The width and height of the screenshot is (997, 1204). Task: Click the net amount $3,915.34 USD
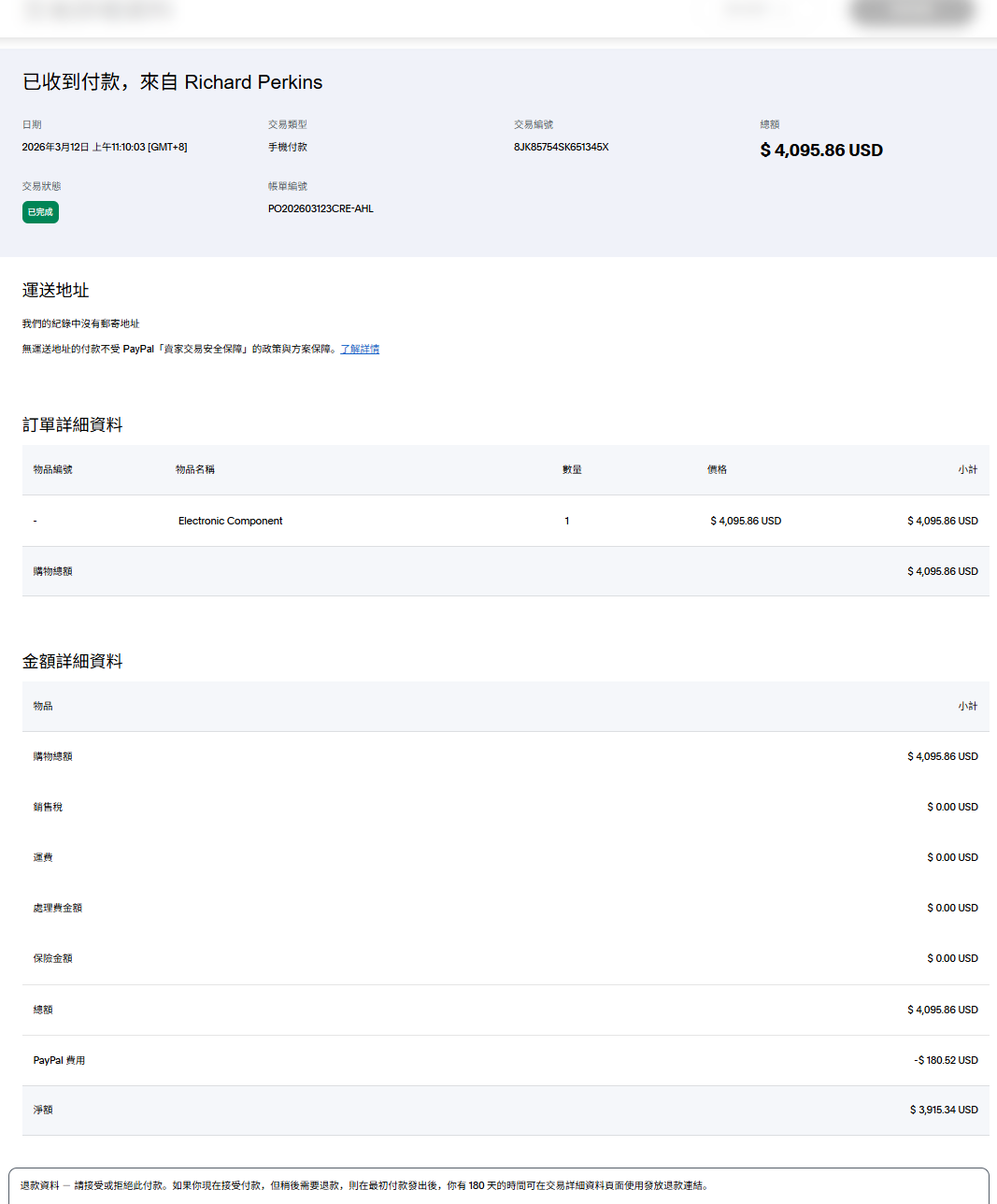pyautogui.click(x=944, y=1110)
